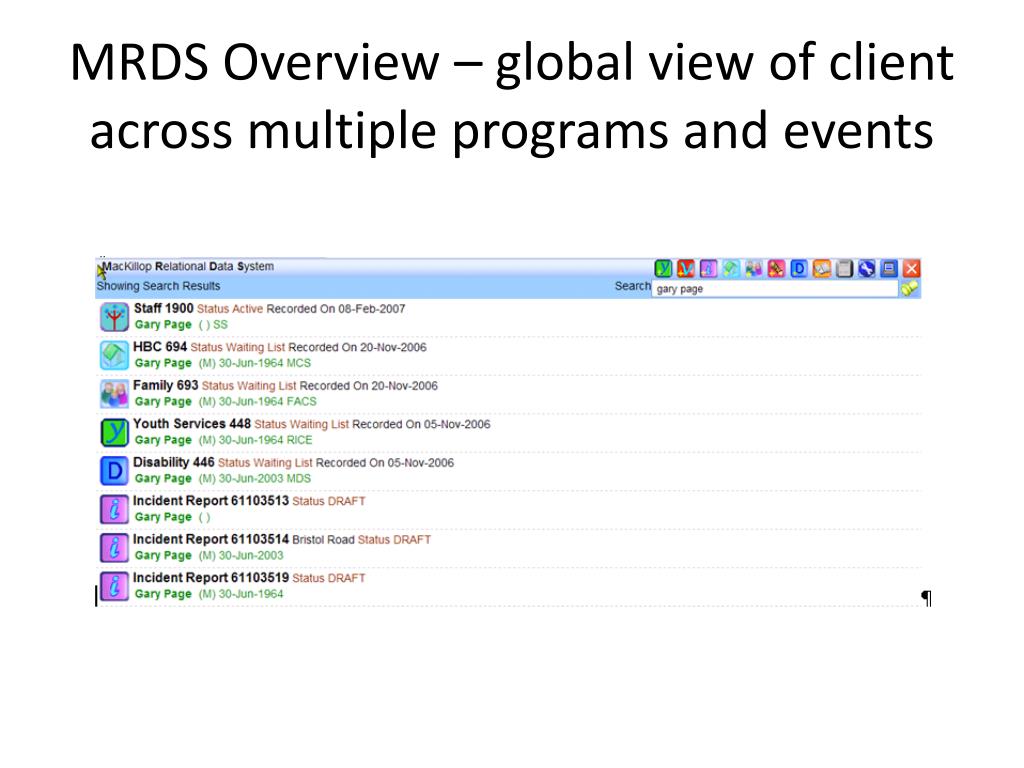Click the search field containing 'gary page'

coord(775,289)
